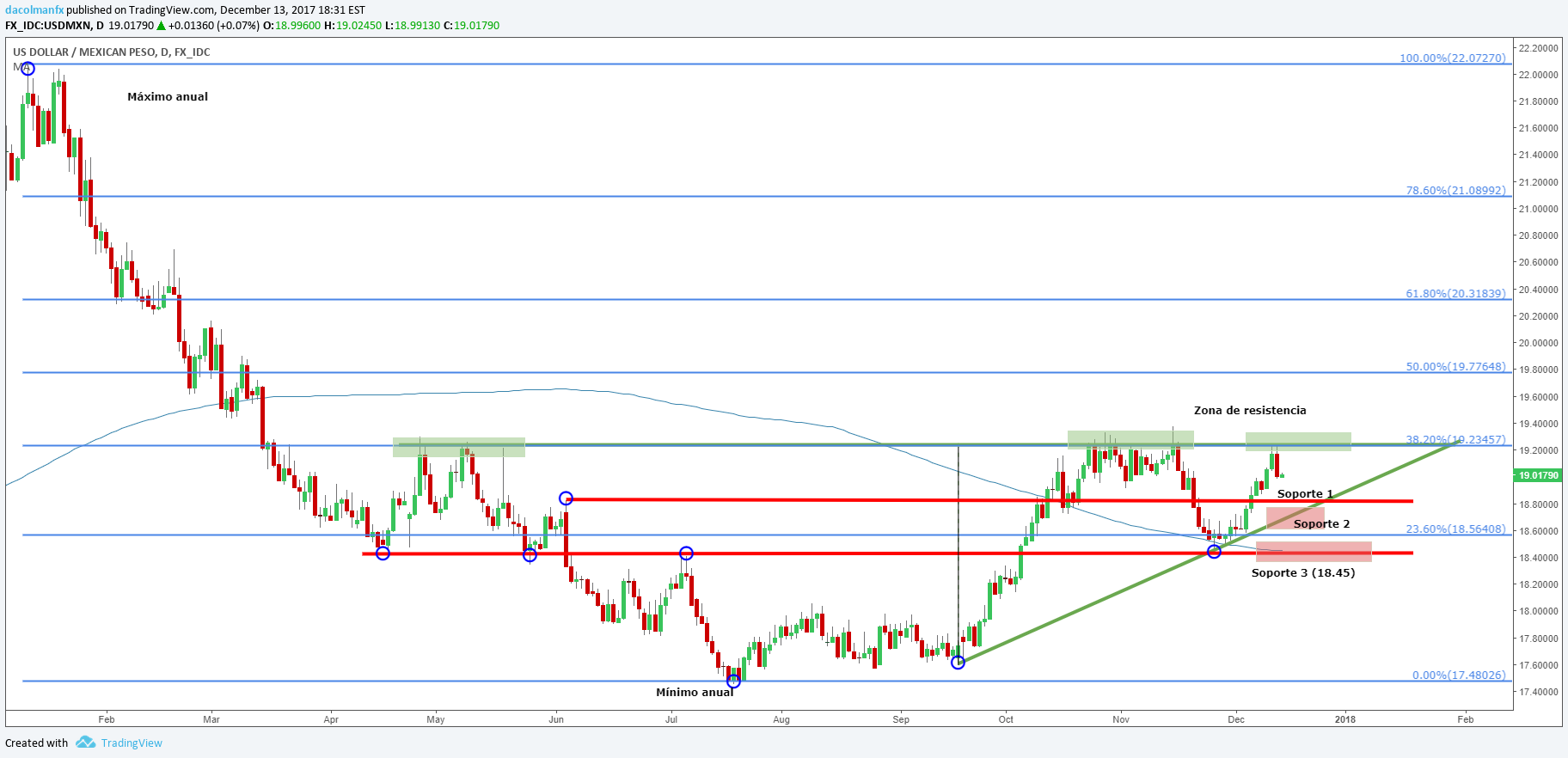The height and width of the screenshot is (758, 1568).
Task: Select the pink Soporte 3 zone rectangle
Action: click(1314, 552)
